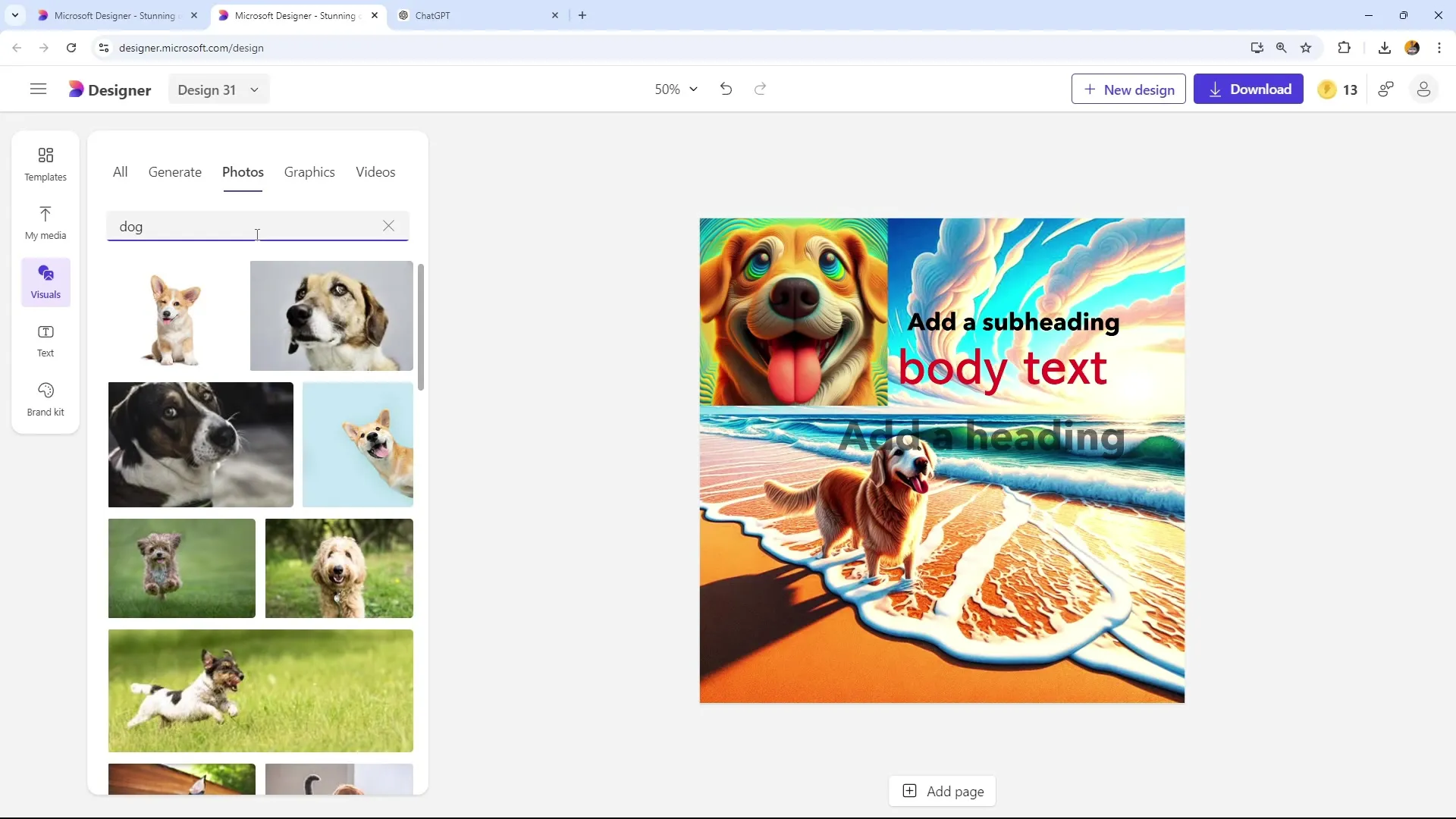The image size is (1456, 819).
Task: Clear the dog search text
Action: click(x=388, y=226)
